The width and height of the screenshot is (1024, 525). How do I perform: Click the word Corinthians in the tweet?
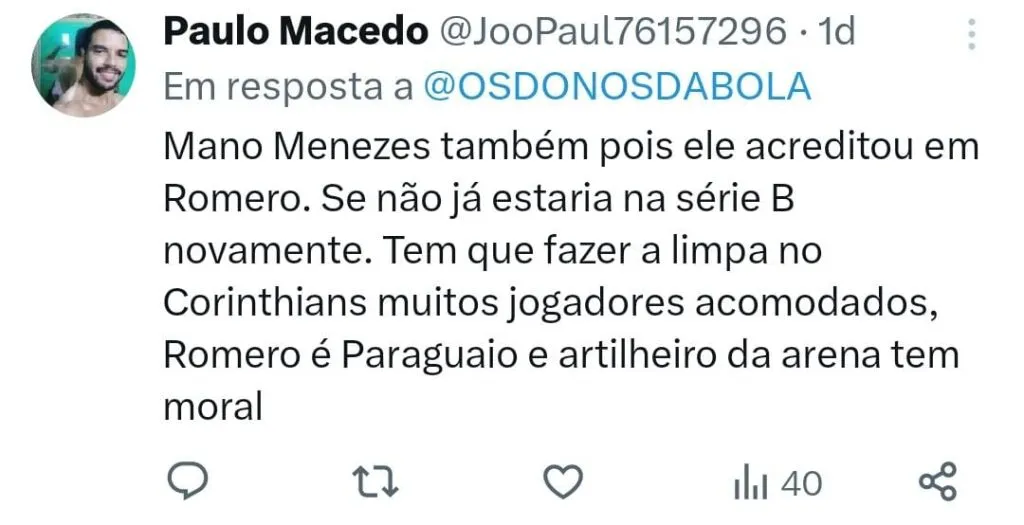click(264, 304)
